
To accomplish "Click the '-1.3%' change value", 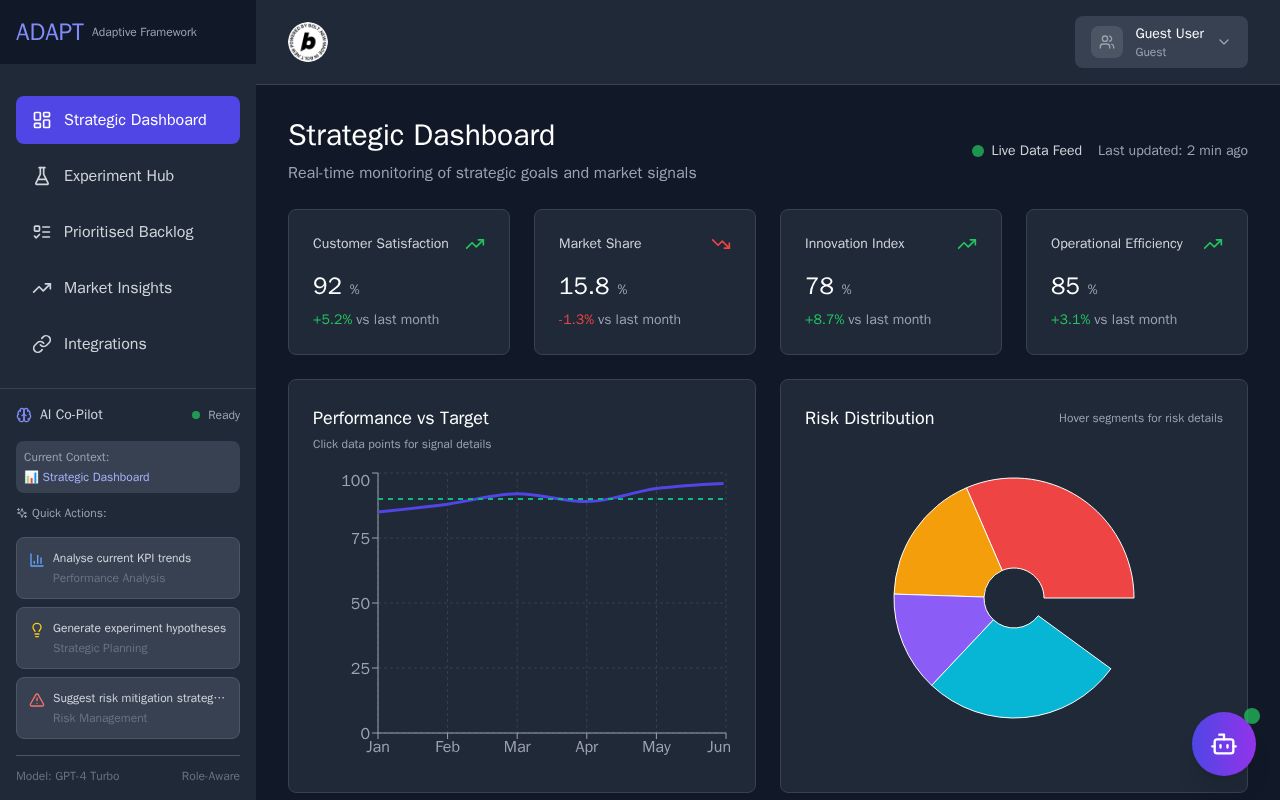I will [576, 320].
